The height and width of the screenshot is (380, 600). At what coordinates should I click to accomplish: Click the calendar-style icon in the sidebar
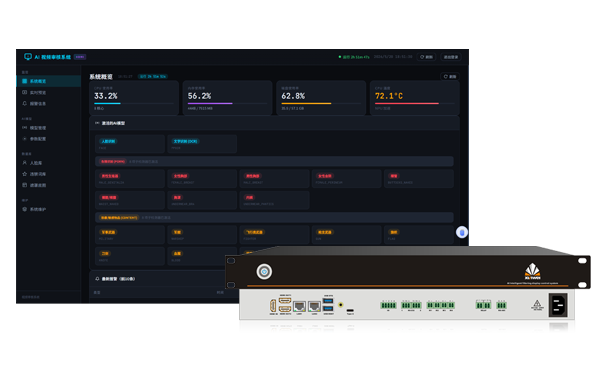tap(24, 185)
